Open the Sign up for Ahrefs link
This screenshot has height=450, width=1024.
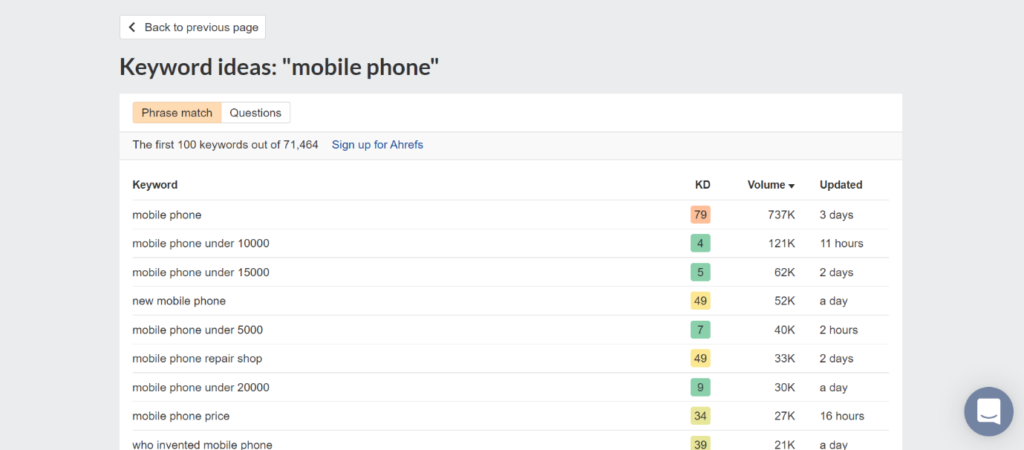coord(377,145)
